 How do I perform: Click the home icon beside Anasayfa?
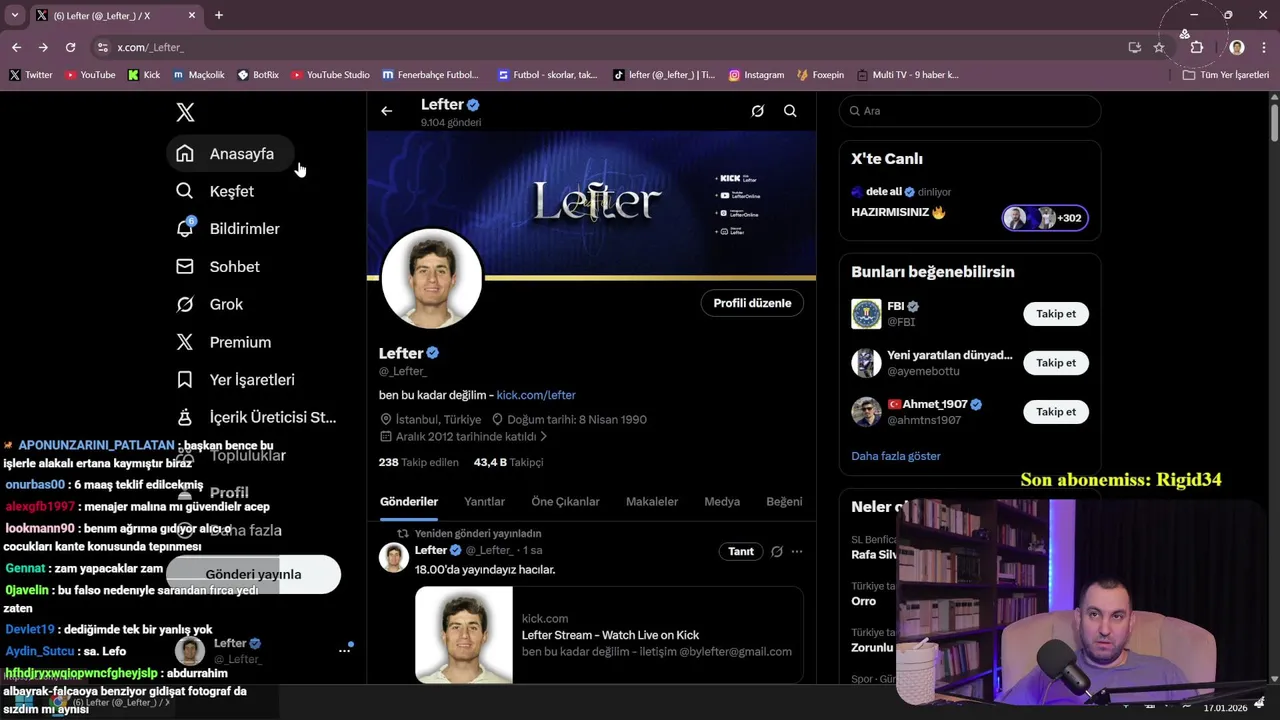pos(185,154)
